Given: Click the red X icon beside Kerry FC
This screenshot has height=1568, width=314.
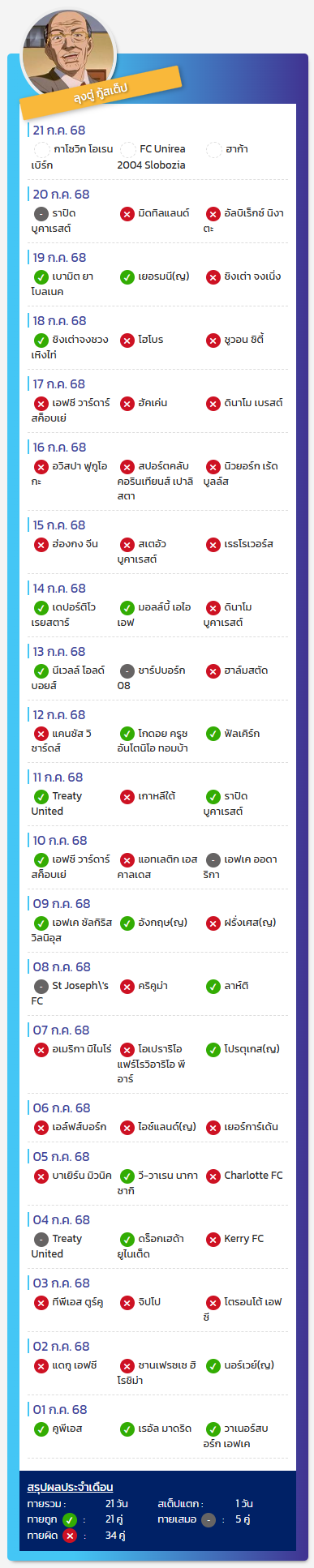Looking at the screenshot, I should 213,1240.
